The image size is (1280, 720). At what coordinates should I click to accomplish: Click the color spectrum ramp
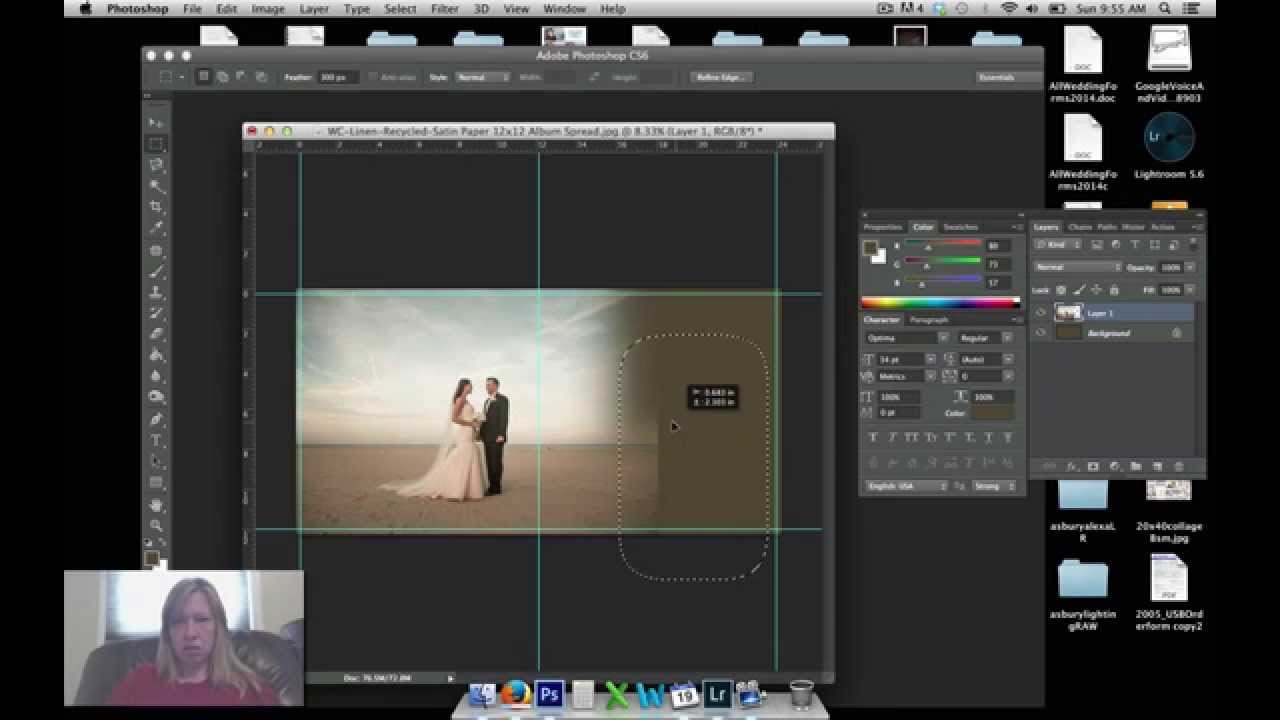pos(940,302)
